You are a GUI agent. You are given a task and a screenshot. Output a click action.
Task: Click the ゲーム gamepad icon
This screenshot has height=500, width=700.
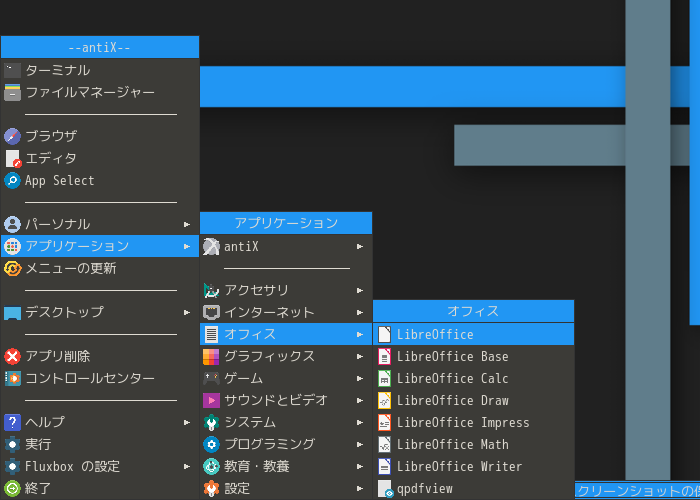[x=211, y=379]
